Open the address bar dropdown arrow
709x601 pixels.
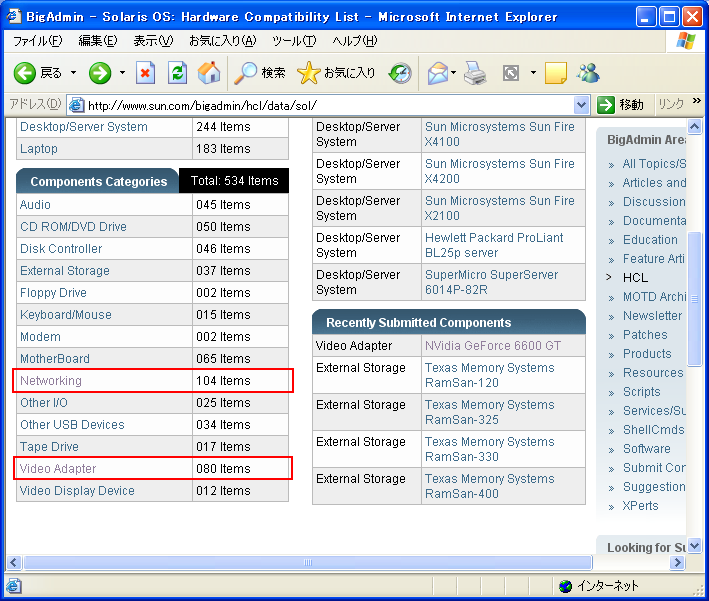pyautogui.click(x=581, y=105)
